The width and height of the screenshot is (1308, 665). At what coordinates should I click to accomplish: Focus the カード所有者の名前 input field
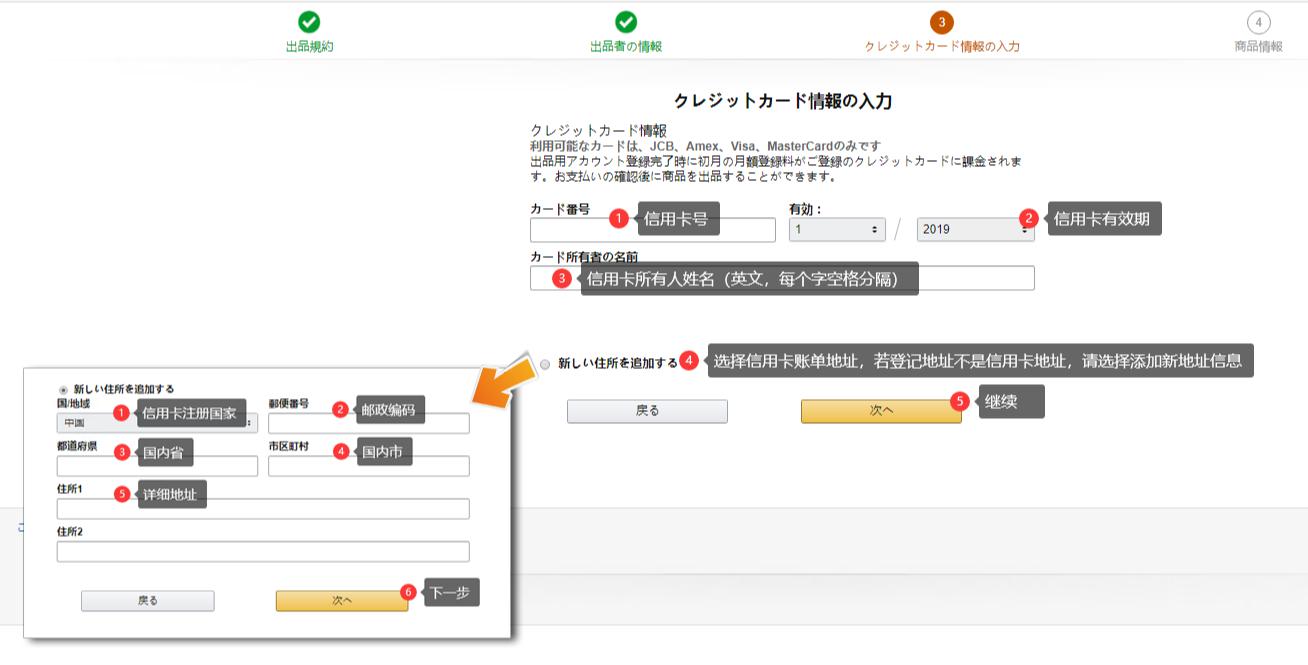(x=782, y=278)
